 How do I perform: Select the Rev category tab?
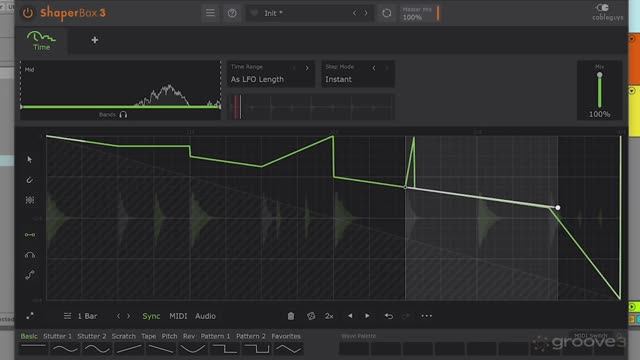[189, 336]
